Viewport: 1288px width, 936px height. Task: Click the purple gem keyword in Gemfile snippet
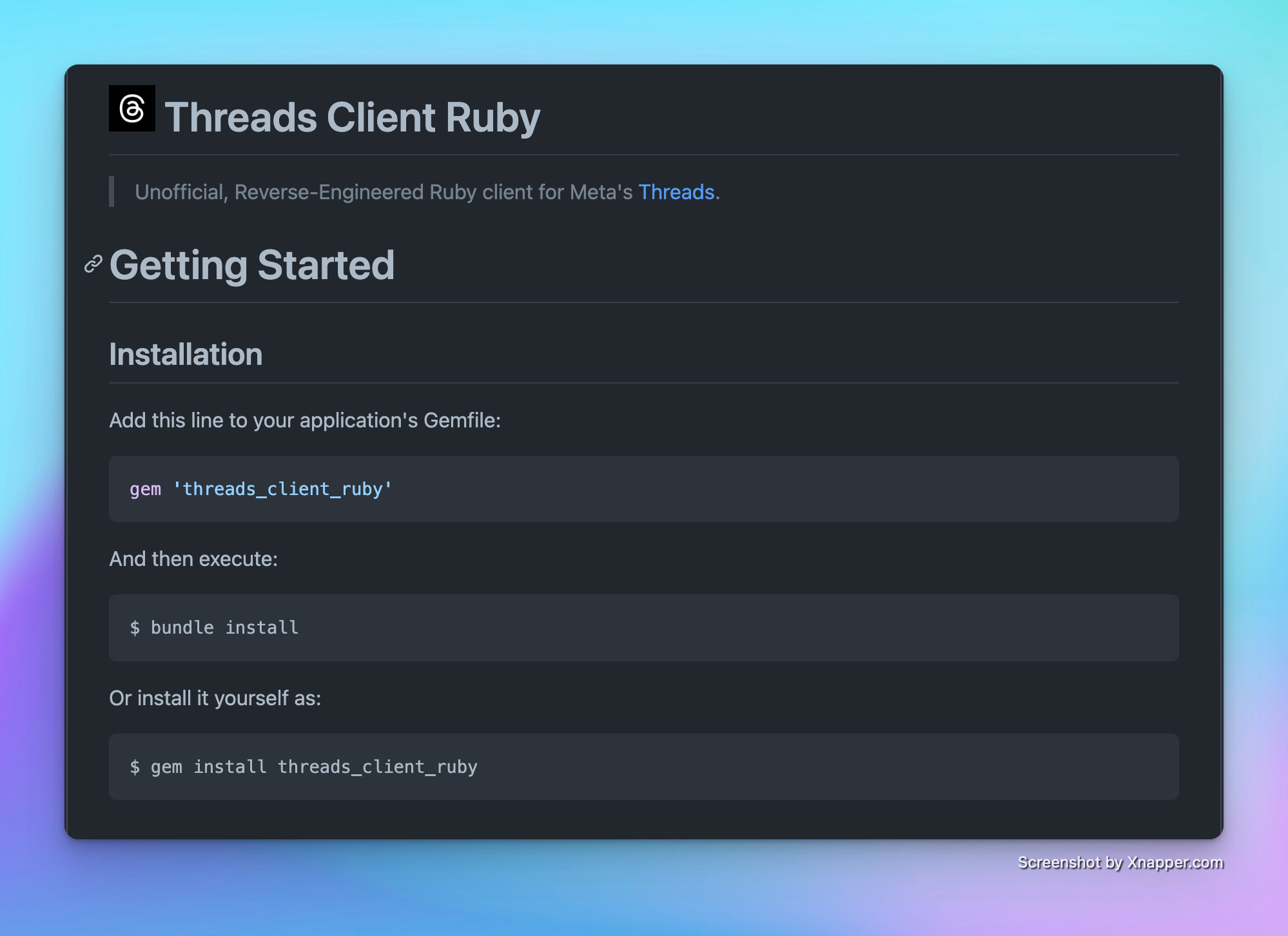(145, 489)
